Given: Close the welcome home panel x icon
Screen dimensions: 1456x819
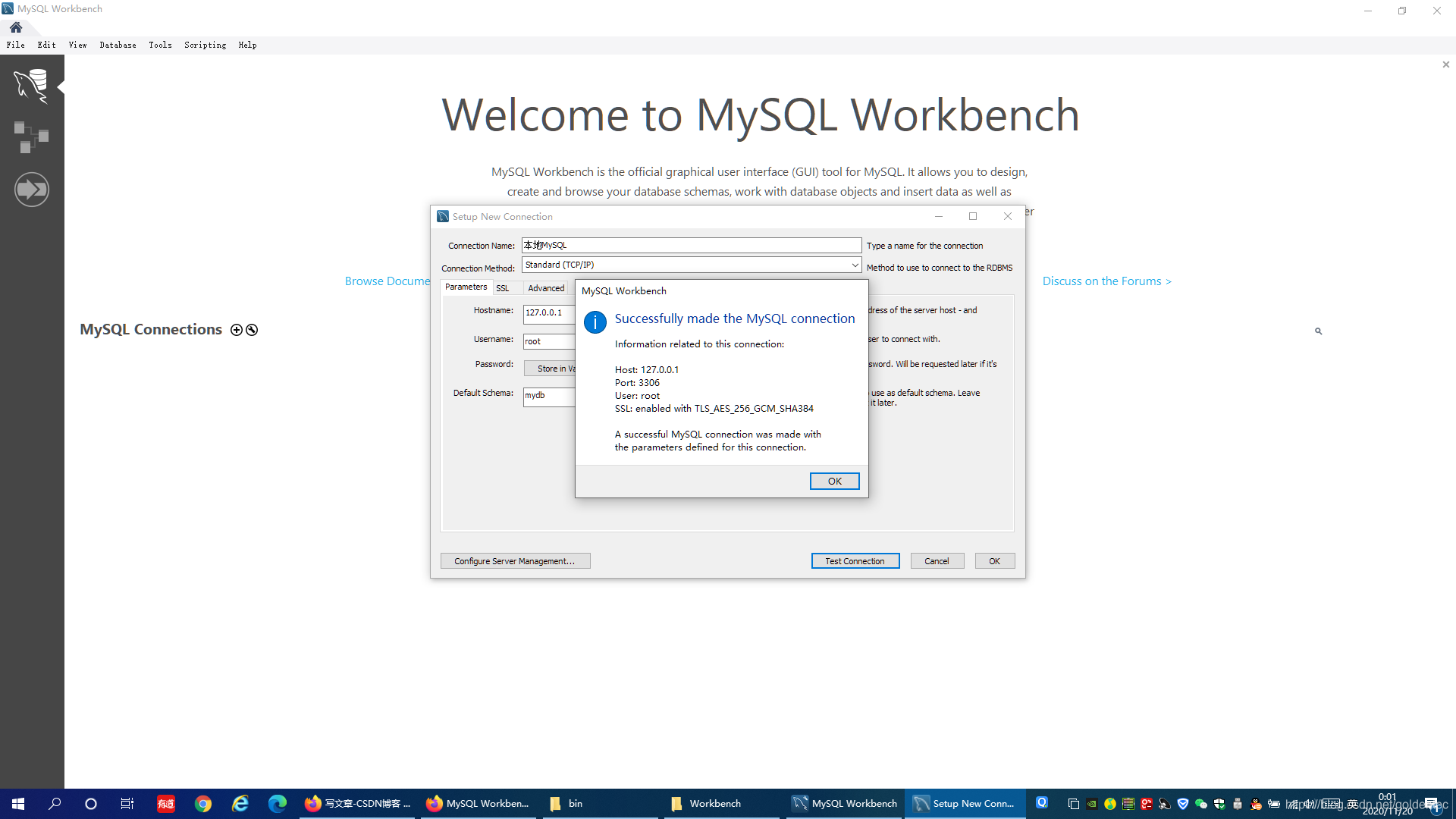Looking at the screenshot, I should pyautogui.click(x=1446, y=65).
